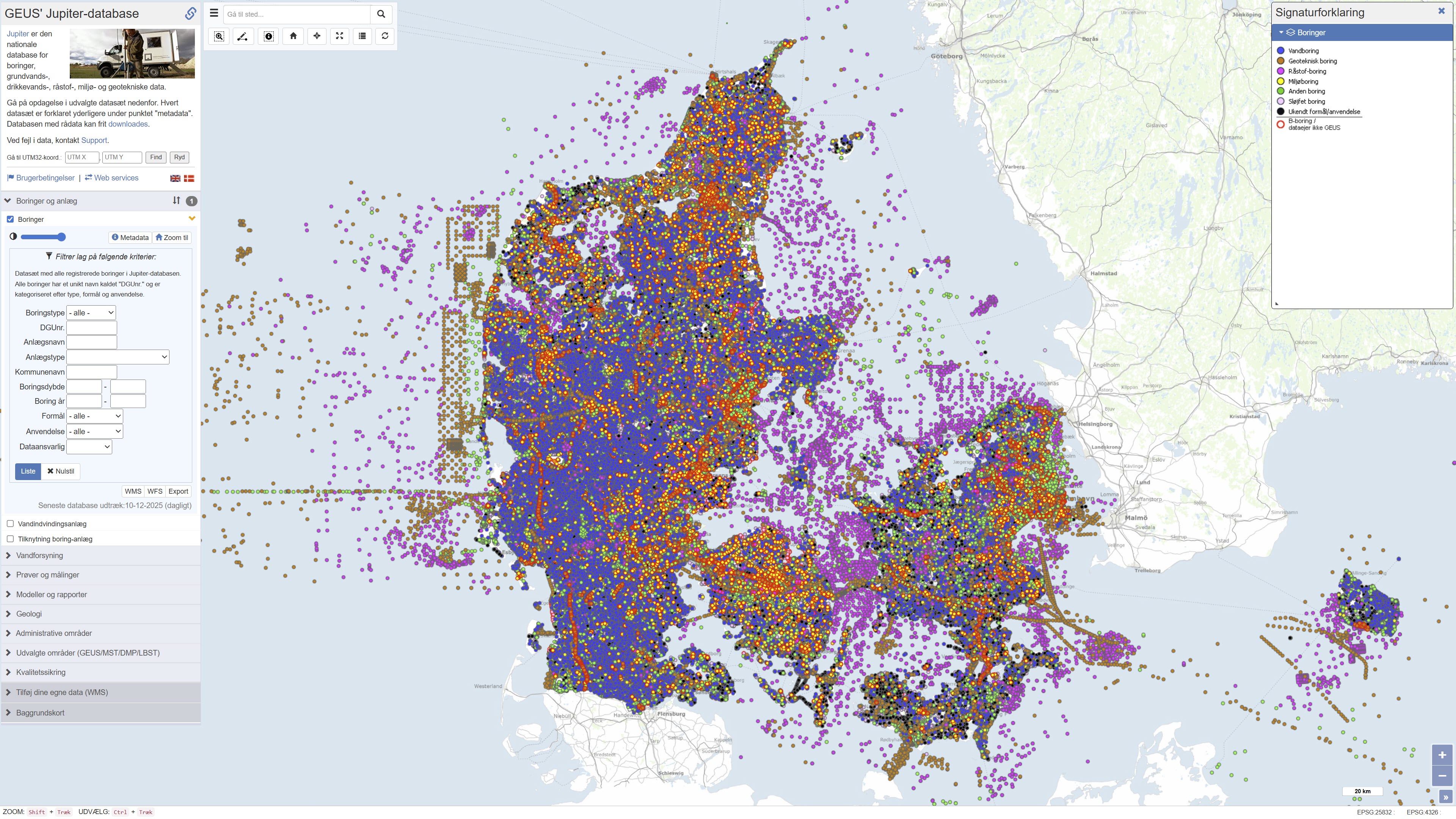The height and width of the screenshot is (819, 1456).
Task: Click the home extent button
Action: point(293,36)
